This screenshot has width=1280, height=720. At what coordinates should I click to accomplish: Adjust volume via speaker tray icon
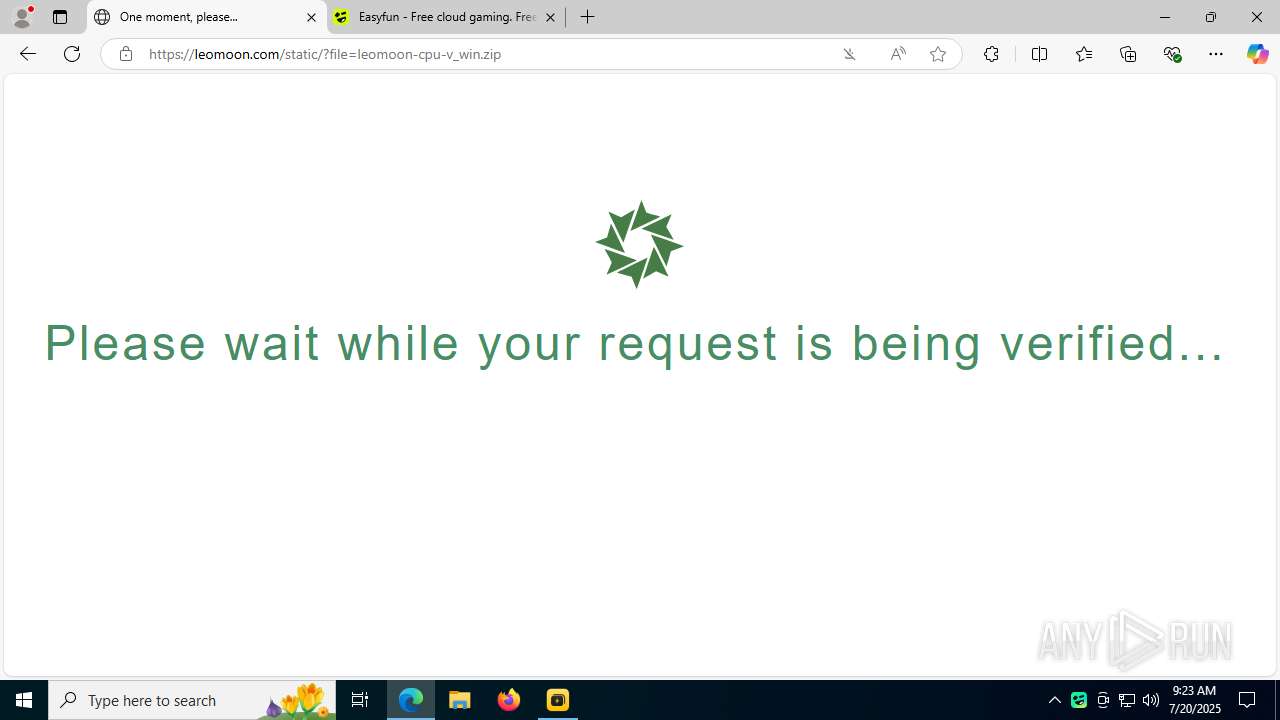coord(1151,700)
